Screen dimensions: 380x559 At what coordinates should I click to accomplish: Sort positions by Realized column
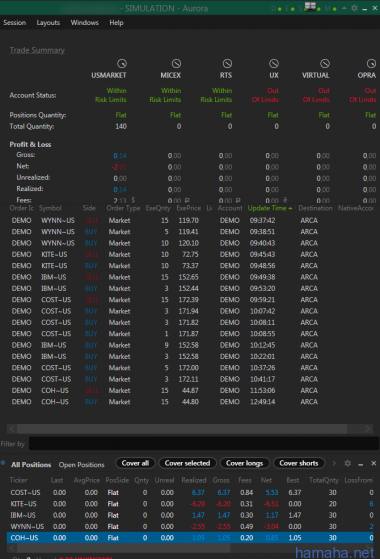click(194, 480)
